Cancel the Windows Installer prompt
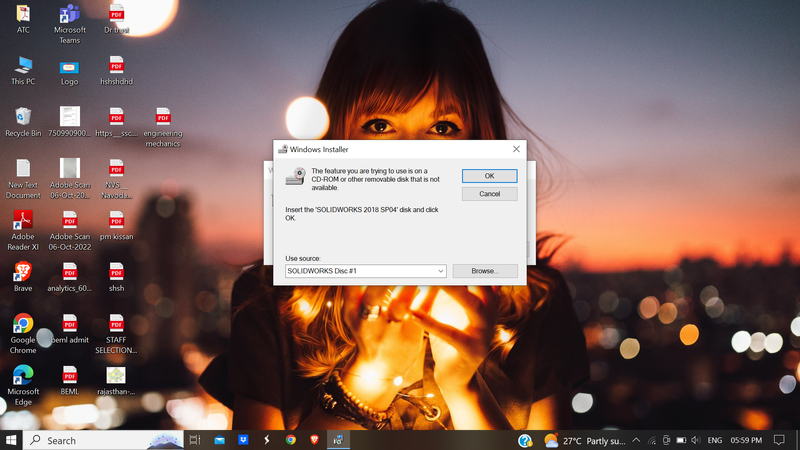 (x=489, y=194)
